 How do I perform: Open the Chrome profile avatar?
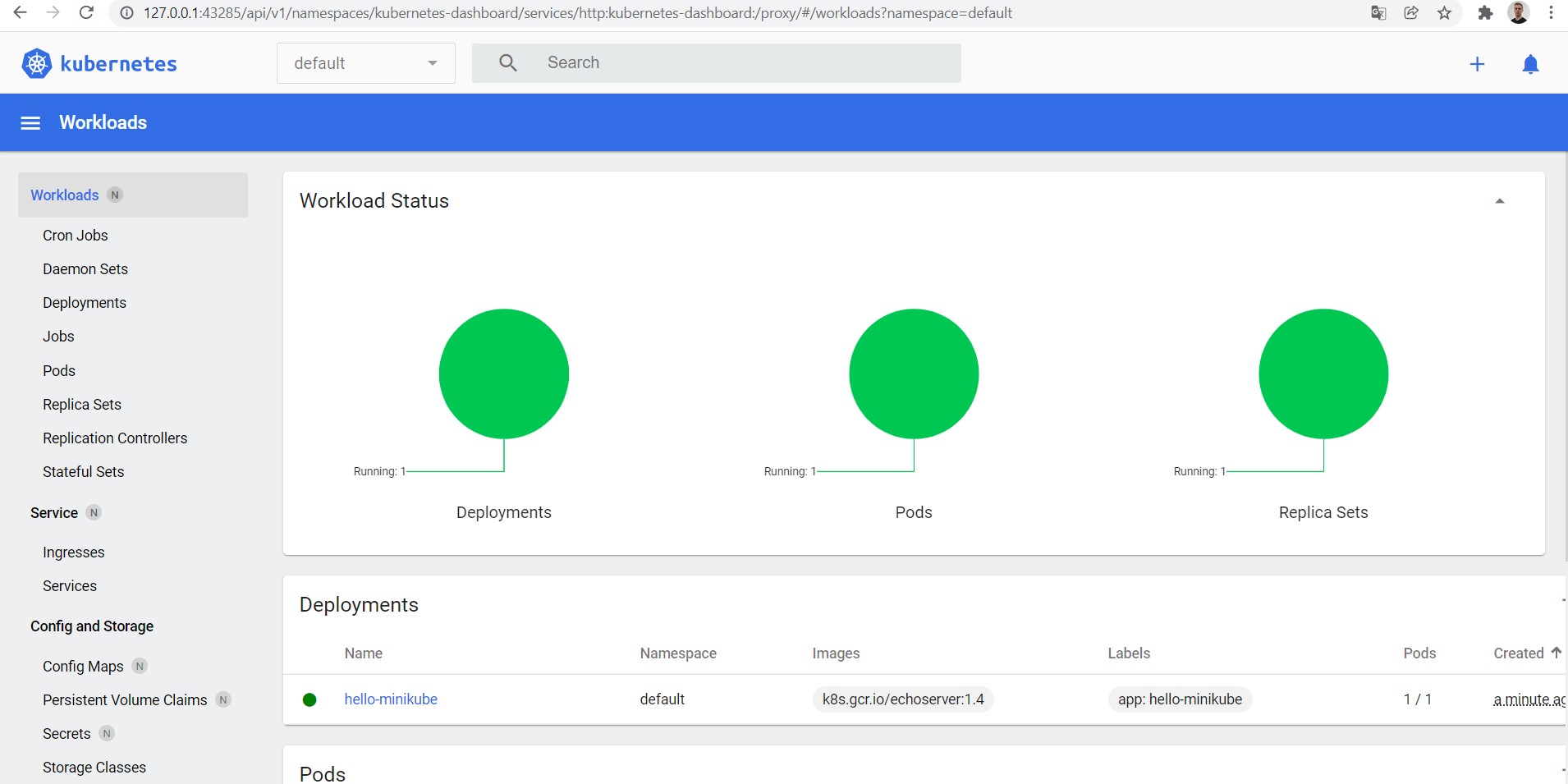click(1518, 12)
